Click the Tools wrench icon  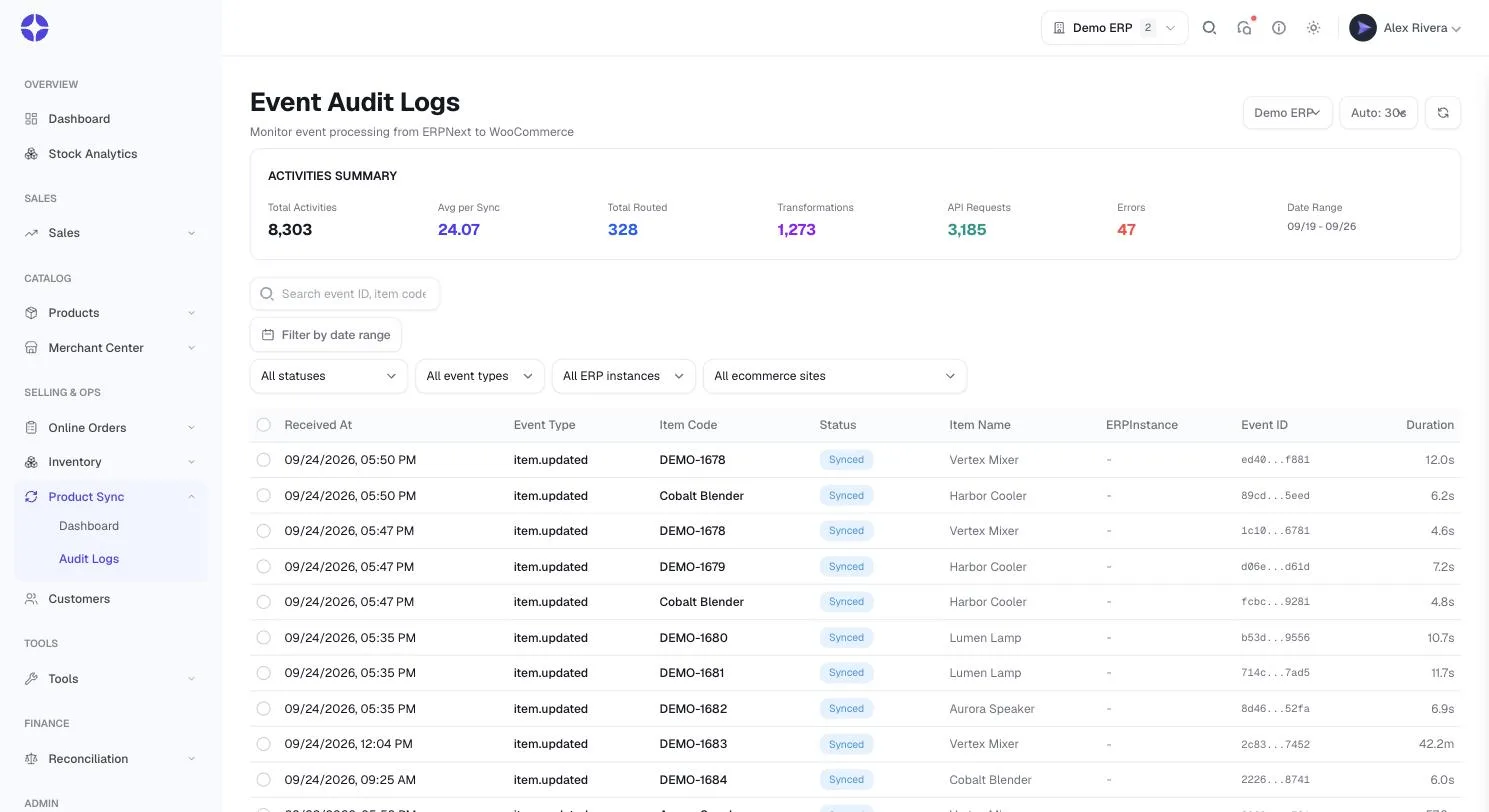tap(31, 679)
